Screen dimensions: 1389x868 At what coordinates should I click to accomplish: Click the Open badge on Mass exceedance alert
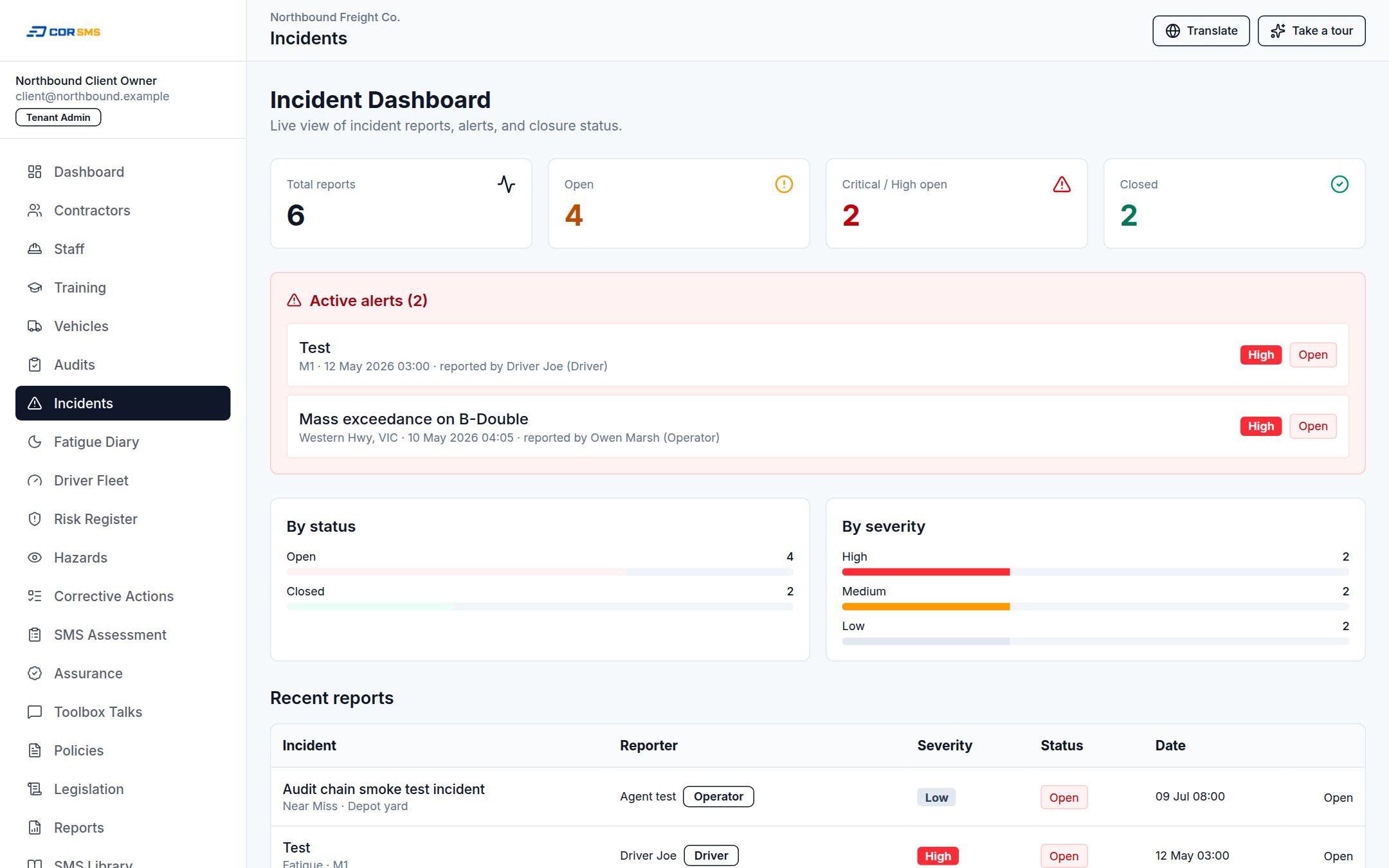(1312, 426)
